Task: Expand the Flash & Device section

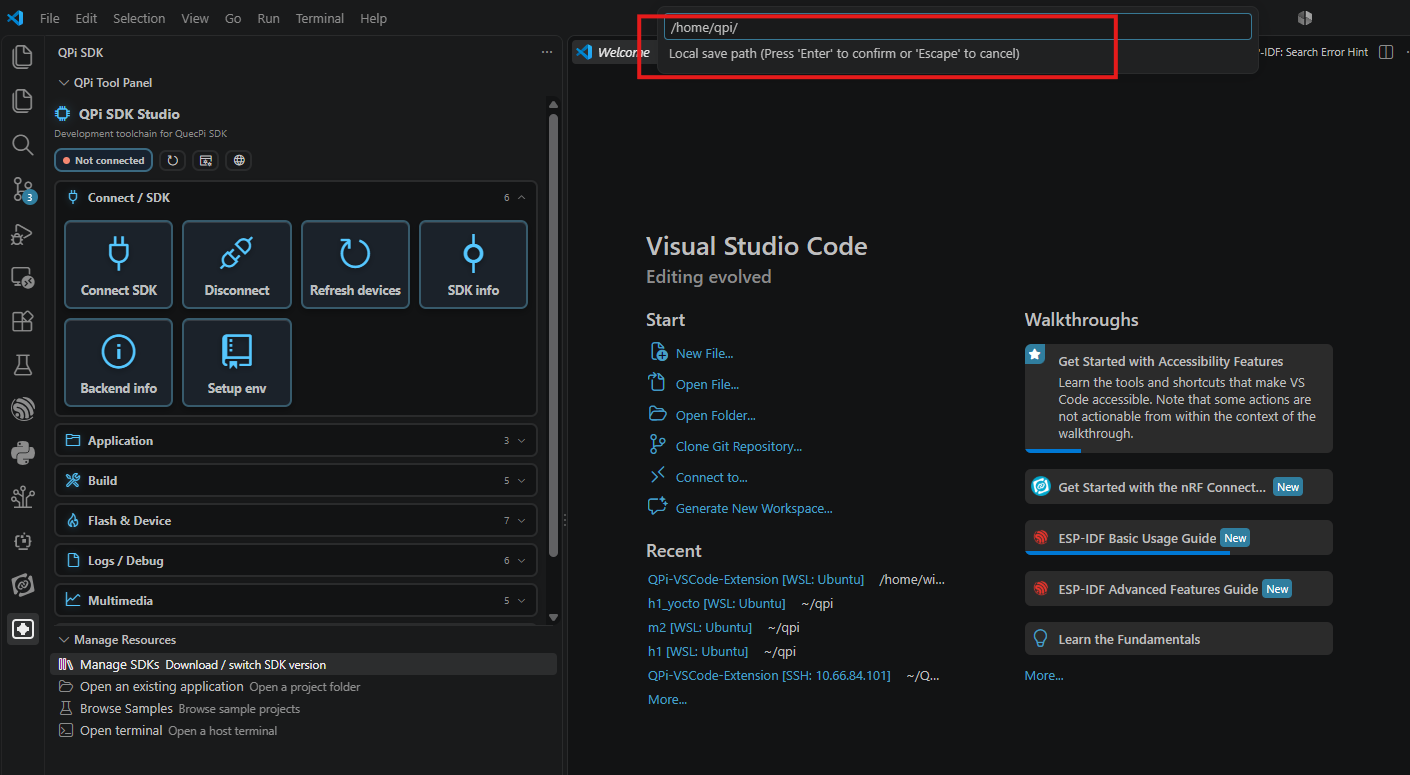Action: pyautogui.click(x=296, y=520)
